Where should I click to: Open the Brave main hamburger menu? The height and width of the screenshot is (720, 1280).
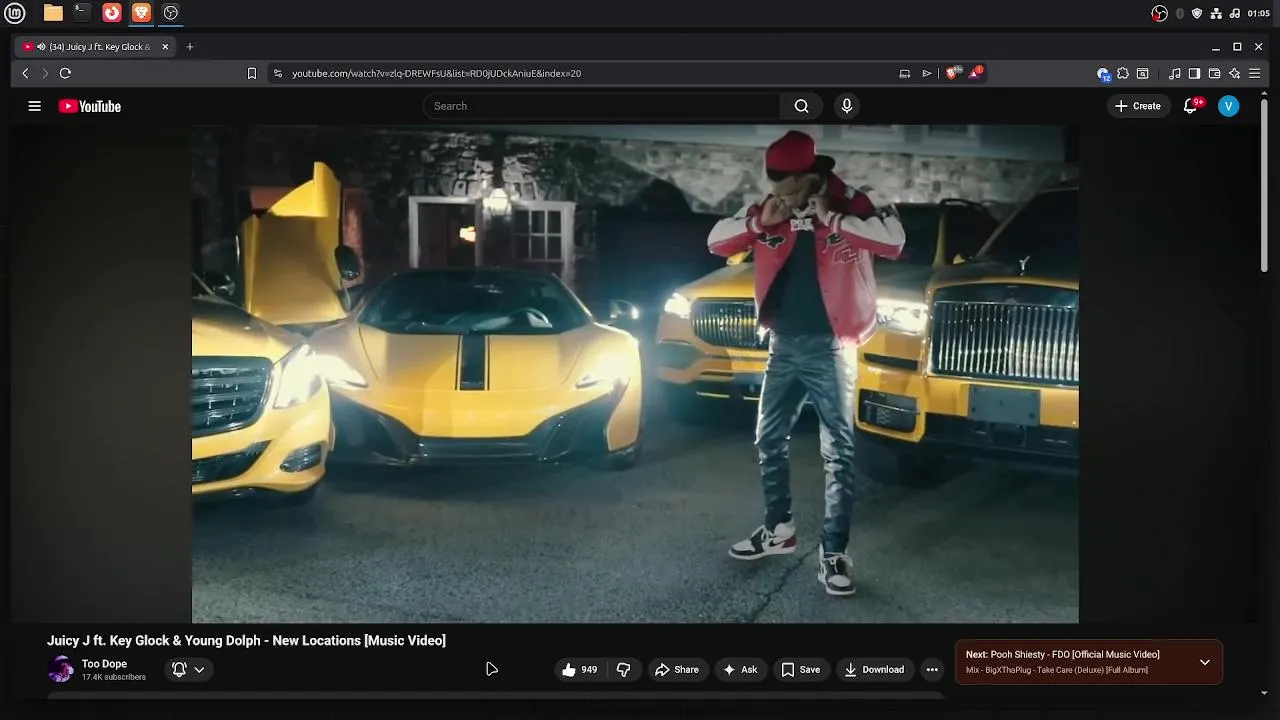[x=1254, y=73]
